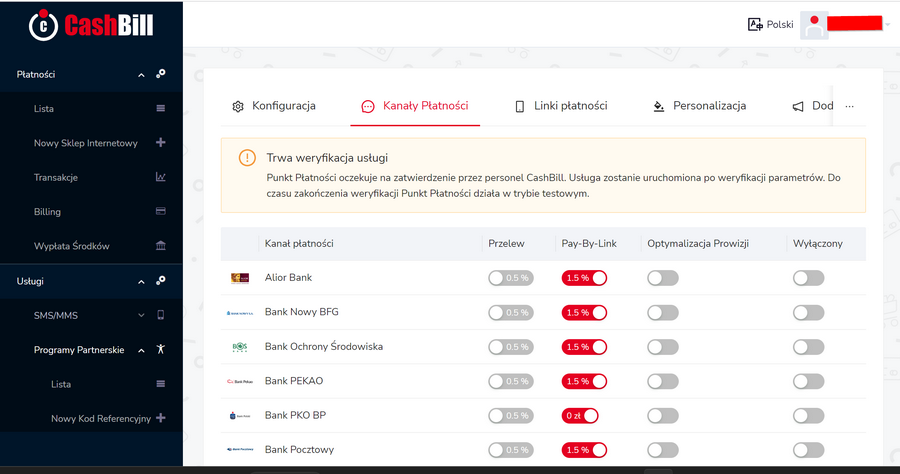Enable Przelew for Bank Pocztowy
Screen dimensions: 900x474
(510, 450)
